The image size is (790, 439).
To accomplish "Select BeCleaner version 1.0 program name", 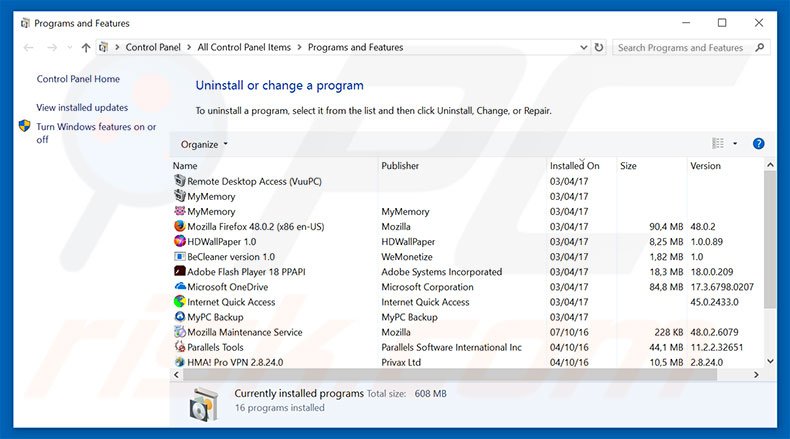I will (x=231, y=257).
